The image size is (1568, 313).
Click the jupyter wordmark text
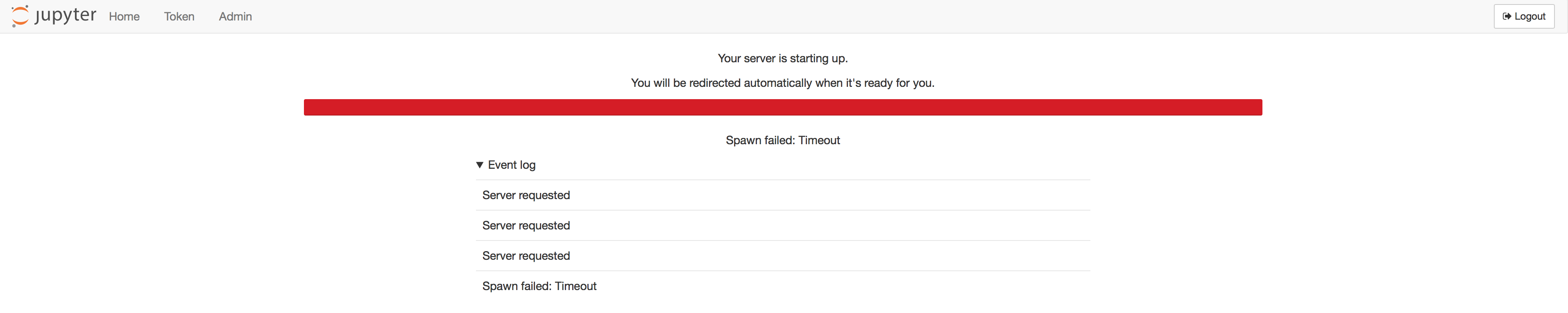[66, 15]
